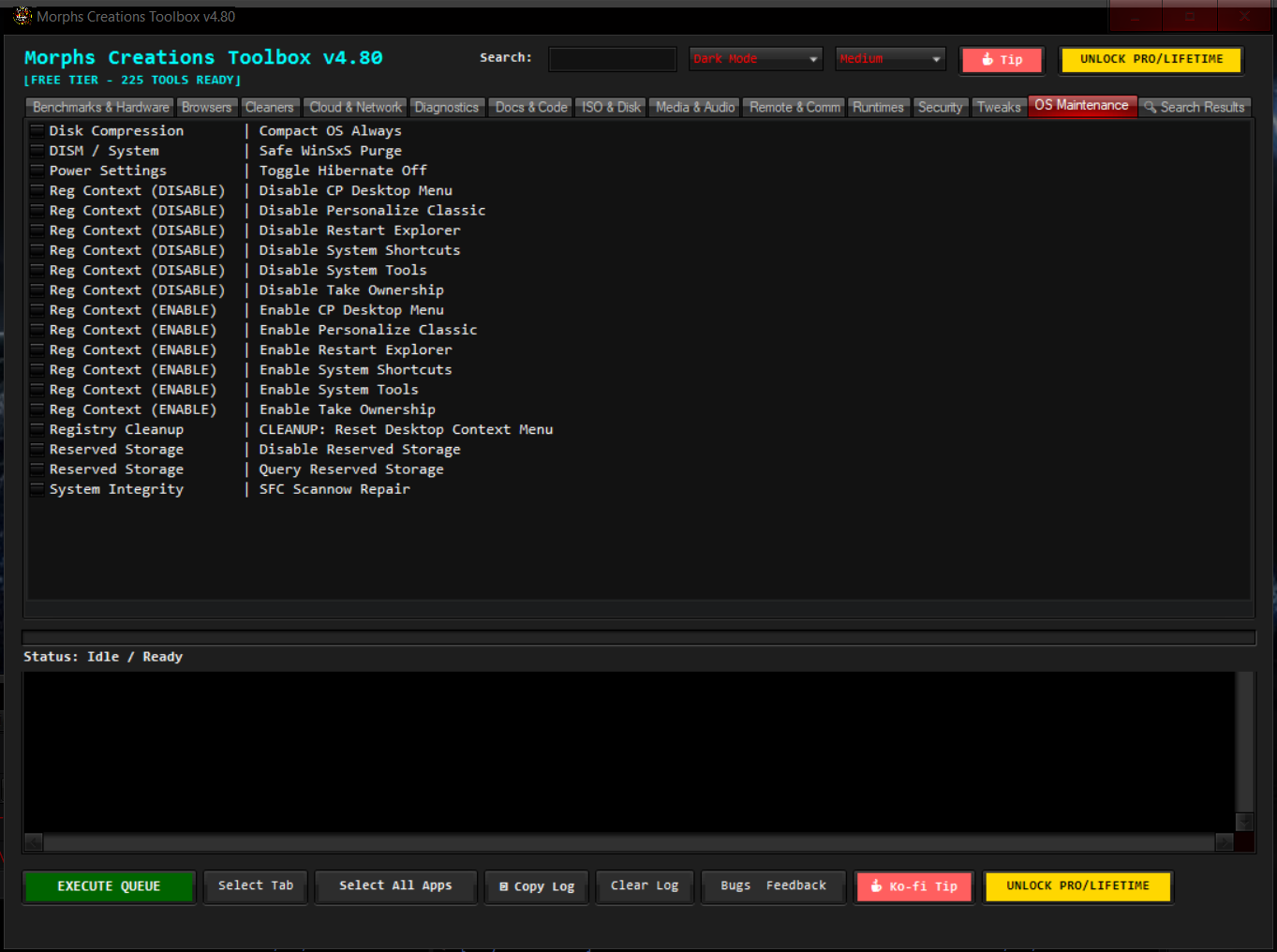Click the Select Tab button
Image resolution: width=1277 pixels, height=952 pixels.
(256, 885)
